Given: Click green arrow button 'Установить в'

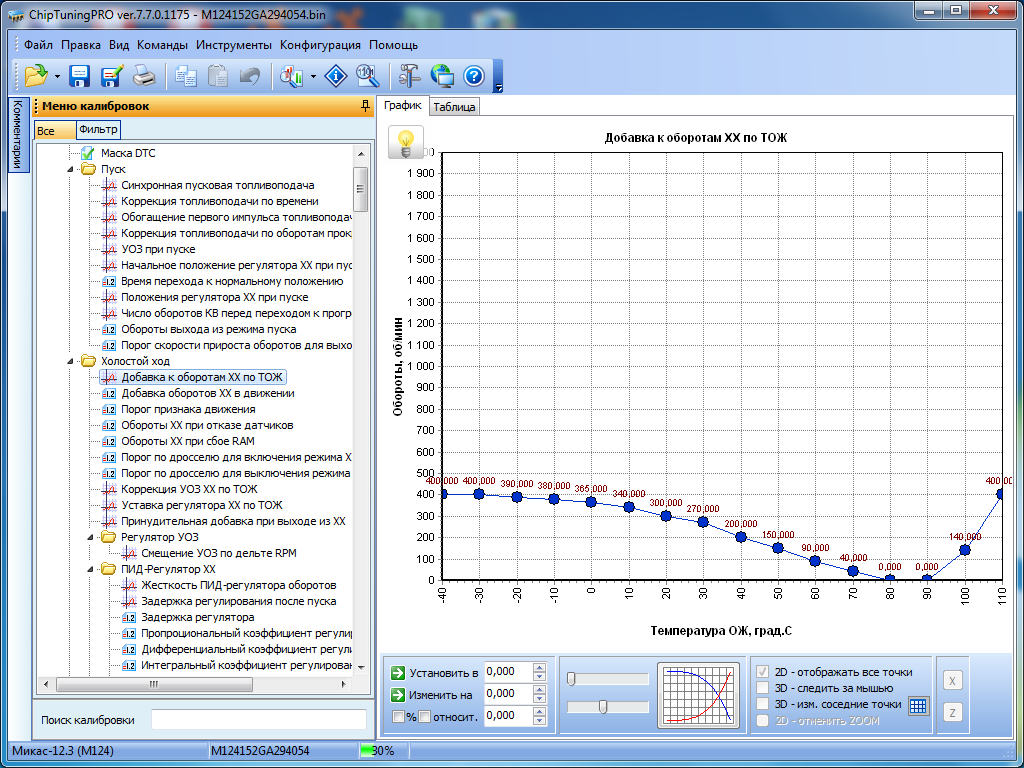Looking at the screenshot, I should pos(398,672).
